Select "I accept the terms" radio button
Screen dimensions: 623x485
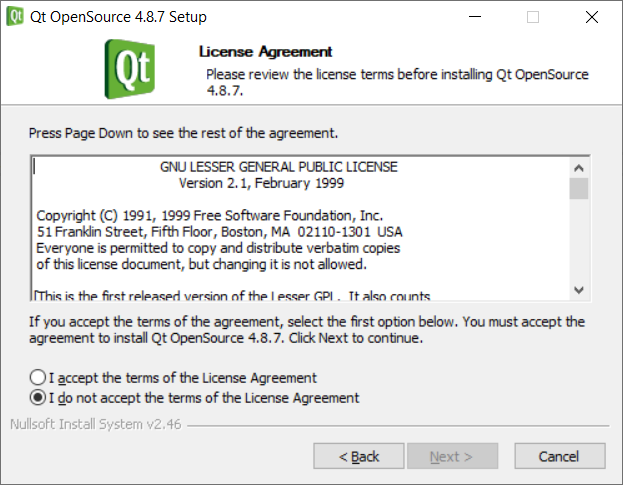click(38, 378)
